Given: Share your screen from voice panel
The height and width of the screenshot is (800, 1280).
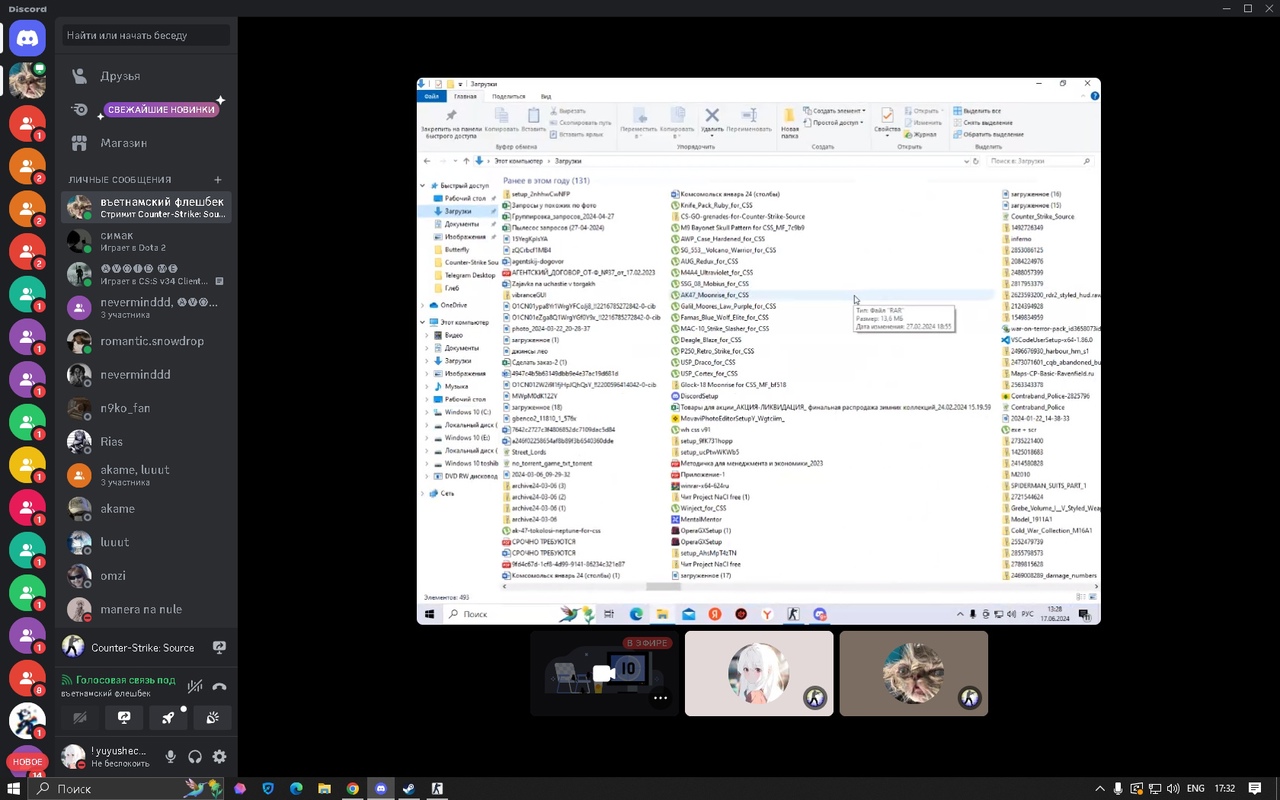Looking at the screenshot, I should click(124, 718).
